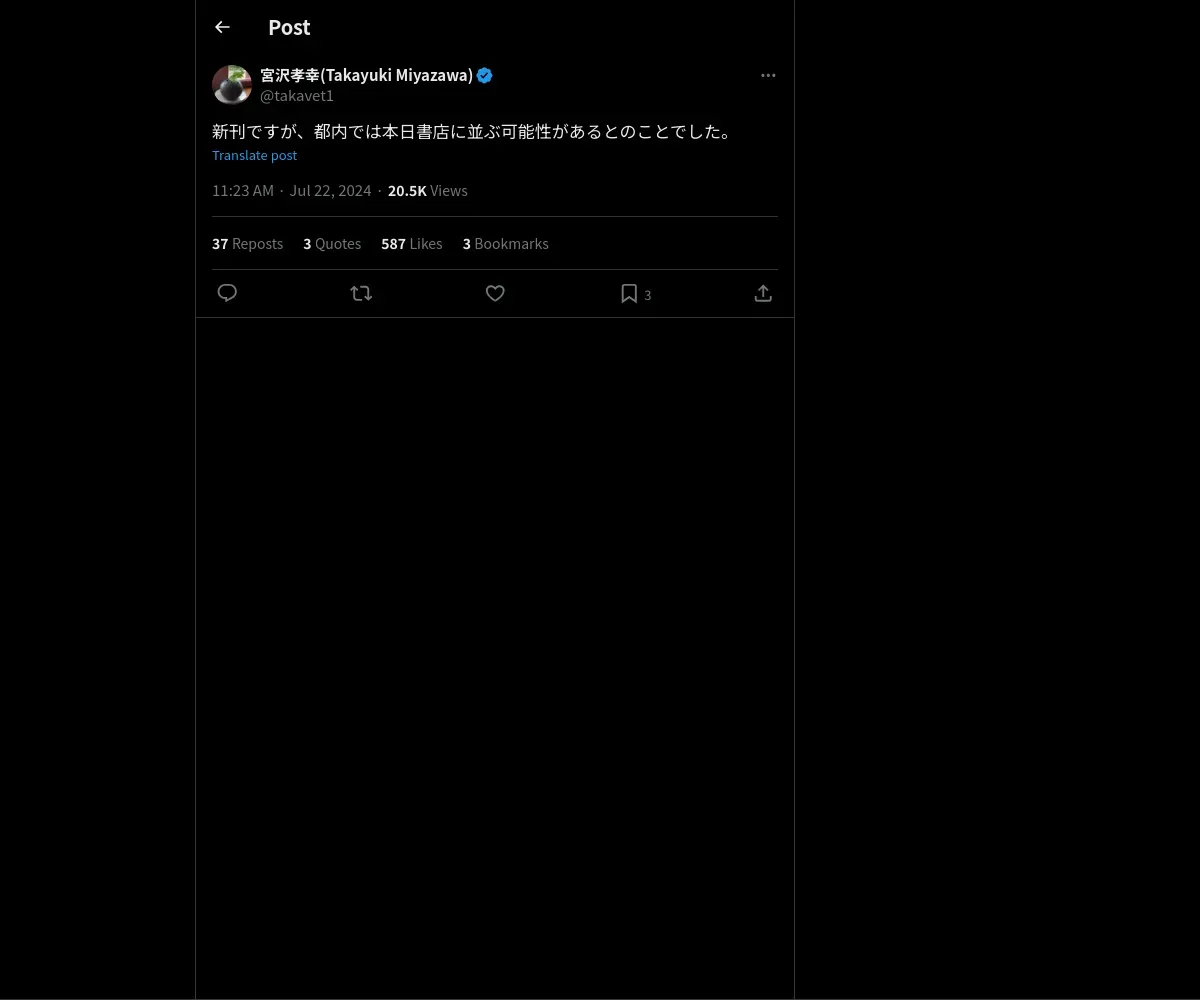
Task: Open the @takavet1 handle link
Action: [297, 96]
